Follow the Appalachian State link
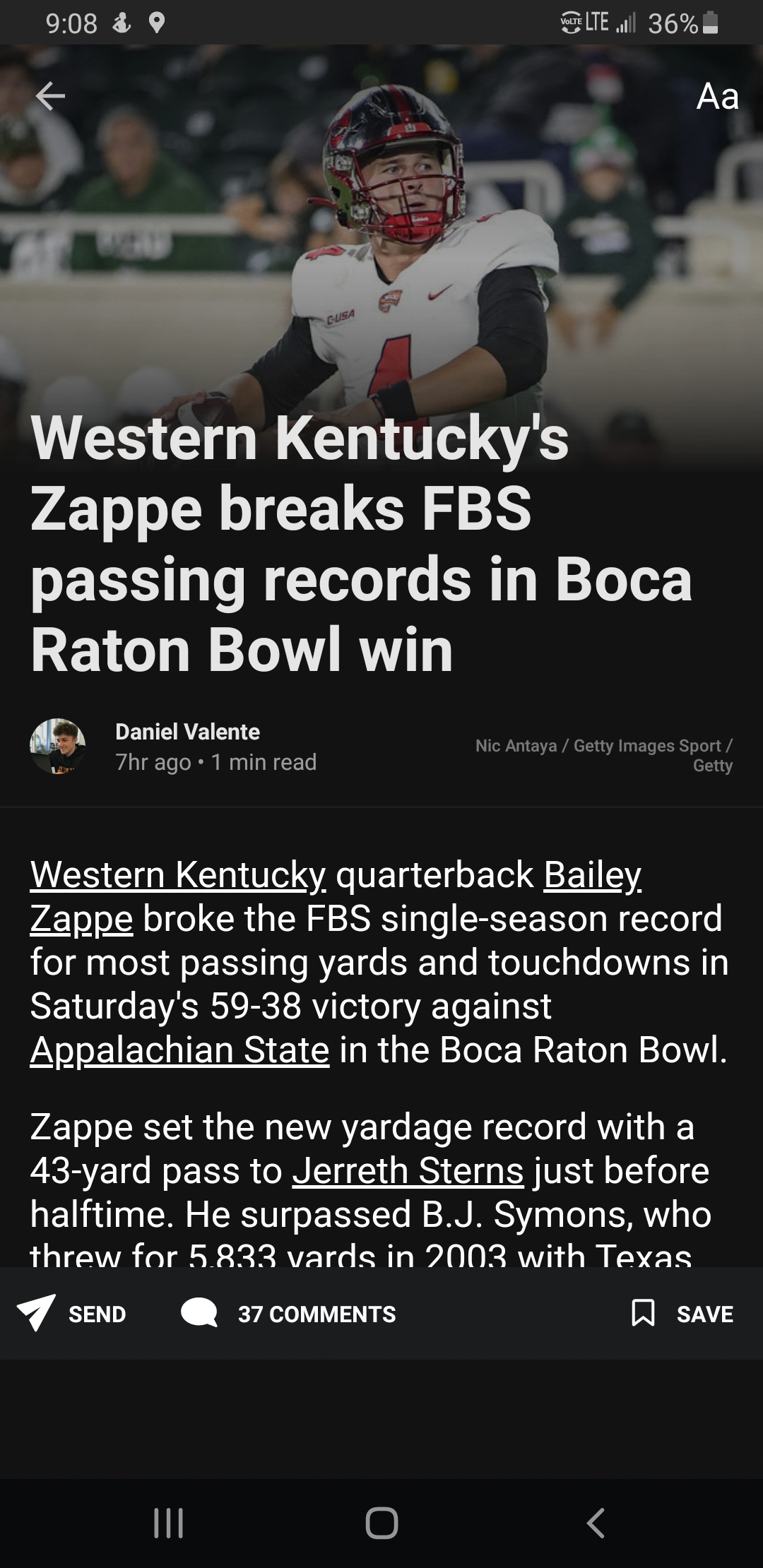This screenshot has height=1568, width=763. (179, 1050)
